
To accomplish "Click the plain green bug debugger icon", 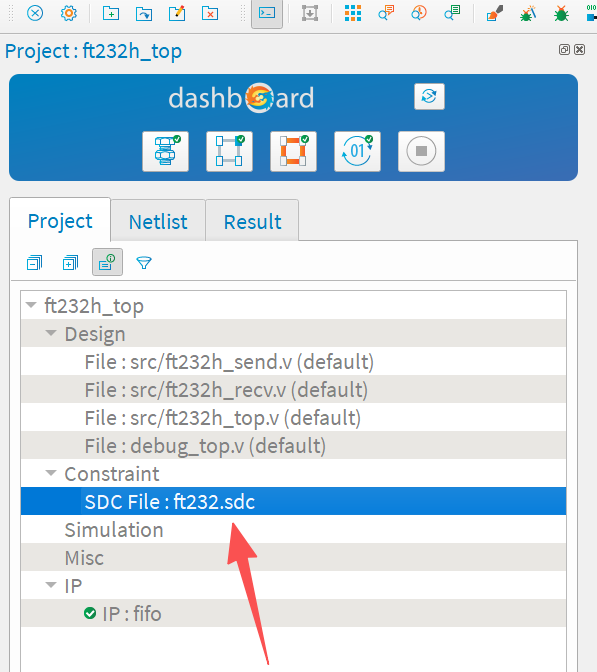I will (x=561, y=13).
